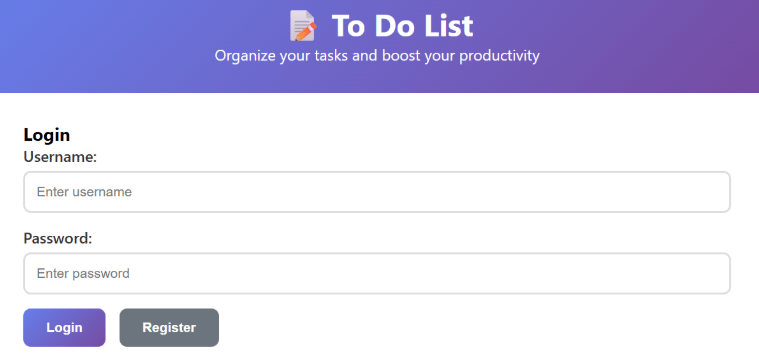Click the gray Register button
The width and height of the screenshot is (759, 363).
tap(169, 328)
